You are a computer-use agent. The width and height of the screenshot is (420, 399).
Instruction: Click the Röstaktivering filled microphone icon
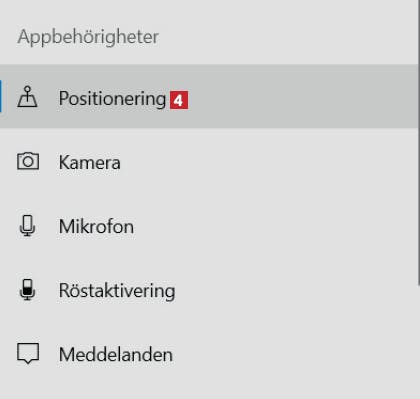[x=27, y=290]
